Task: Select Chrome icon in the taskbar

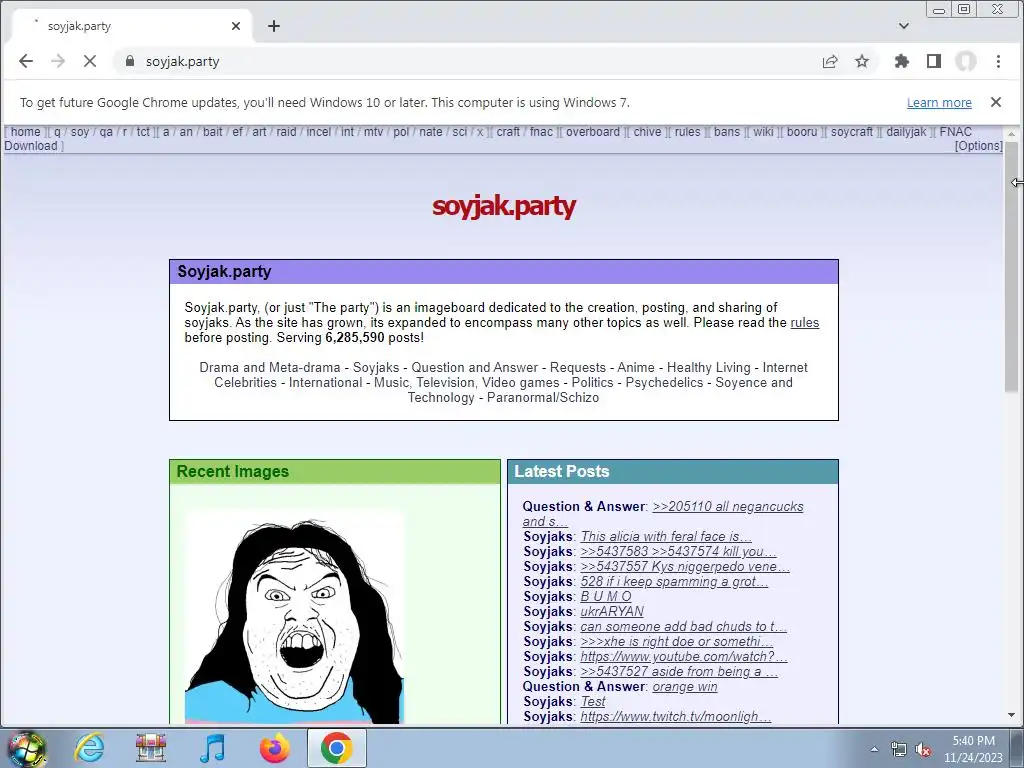Action: click(x=336, y=748)
